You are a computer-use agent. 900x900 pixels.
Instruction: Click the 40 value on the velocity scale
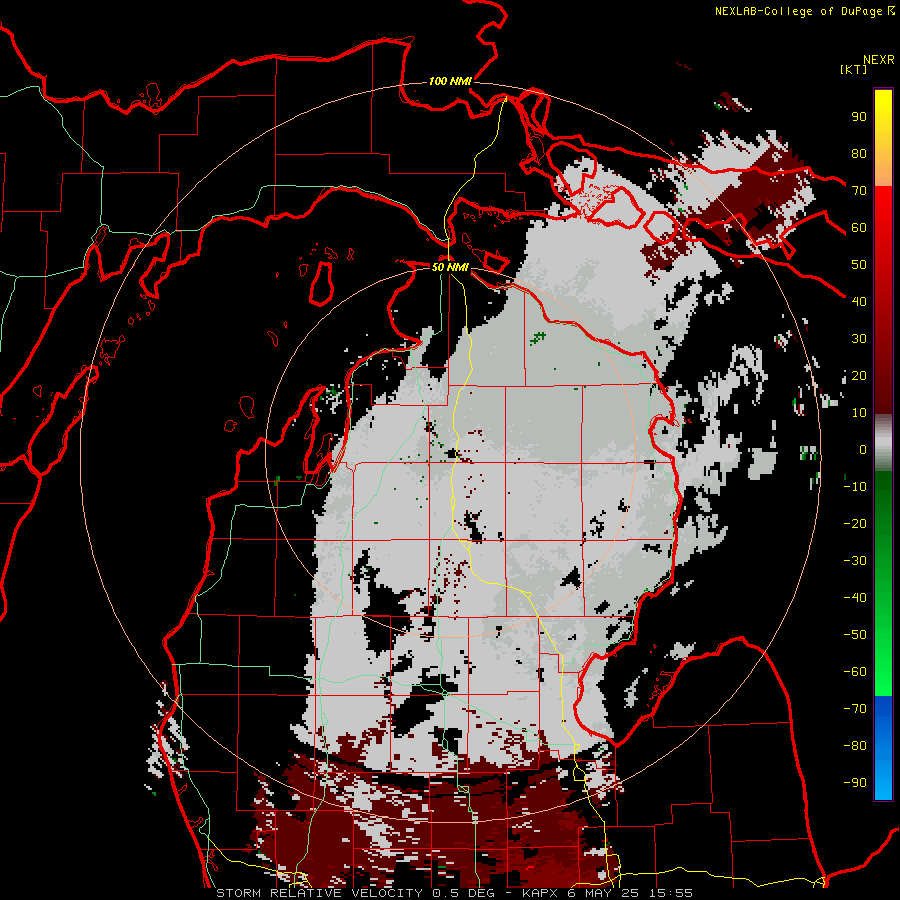click(x=859, y=302)
